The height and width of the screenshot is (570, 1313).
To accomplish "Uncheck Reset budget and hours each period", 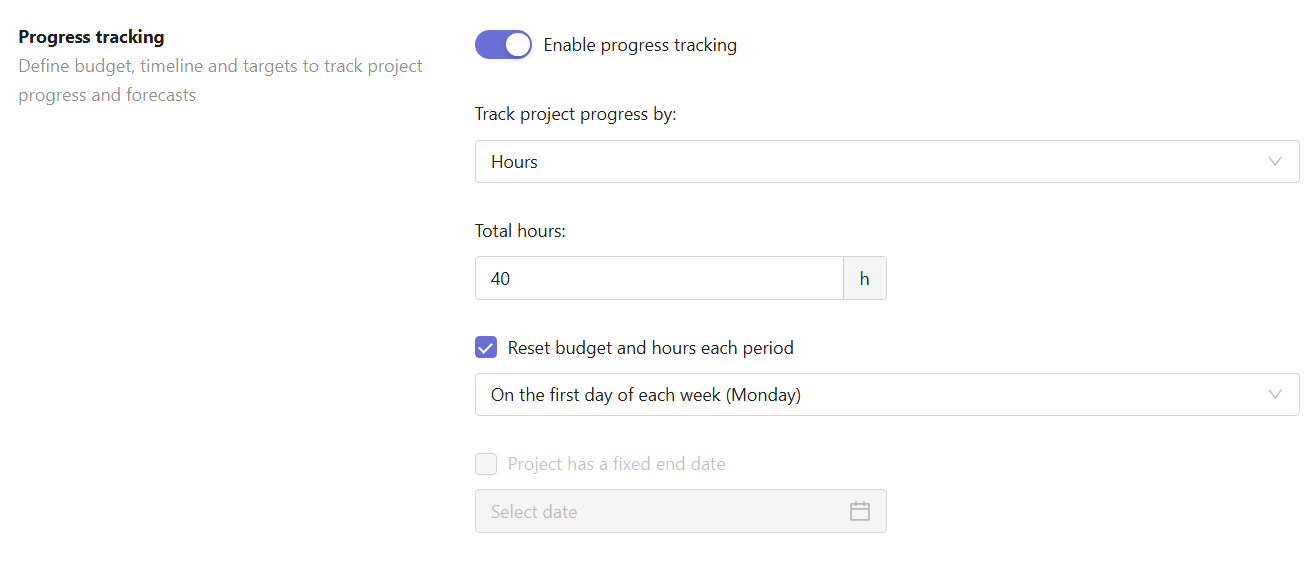I will [x=486, y=348].
